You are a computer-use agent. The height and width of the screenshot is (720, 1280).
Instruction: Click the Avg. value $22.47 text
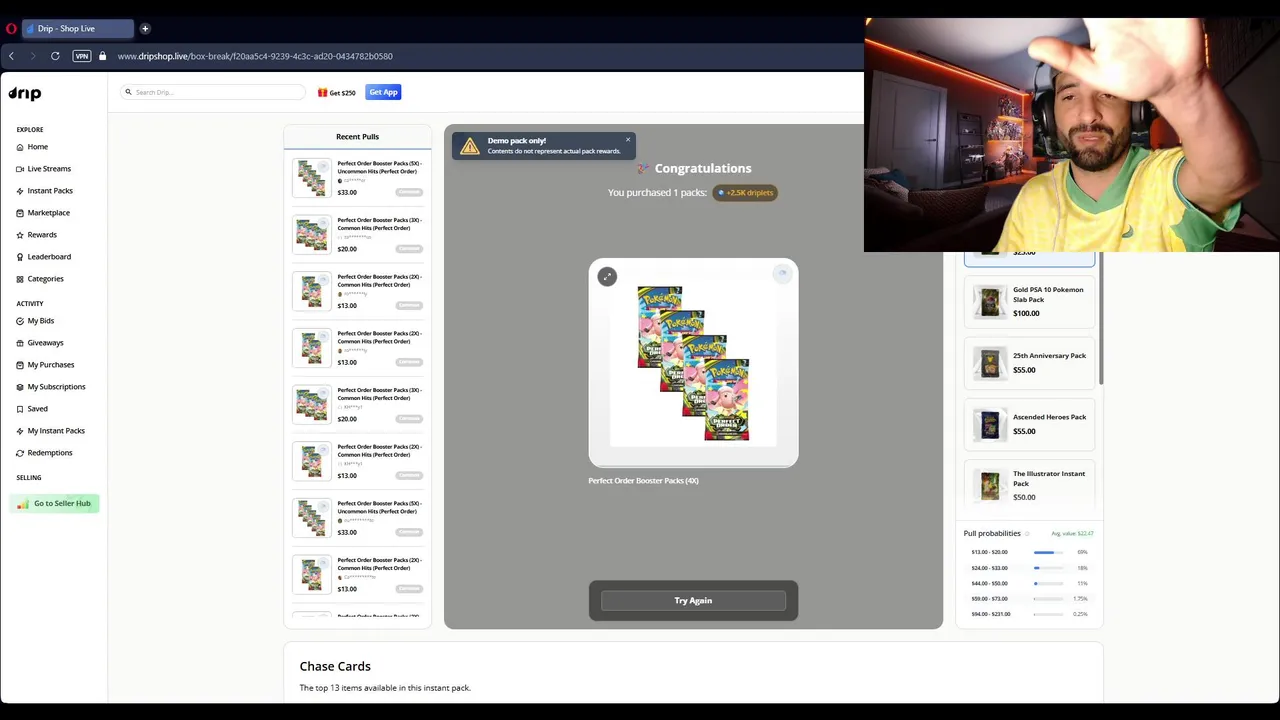pyautogui.click(x=1072, y=534)
